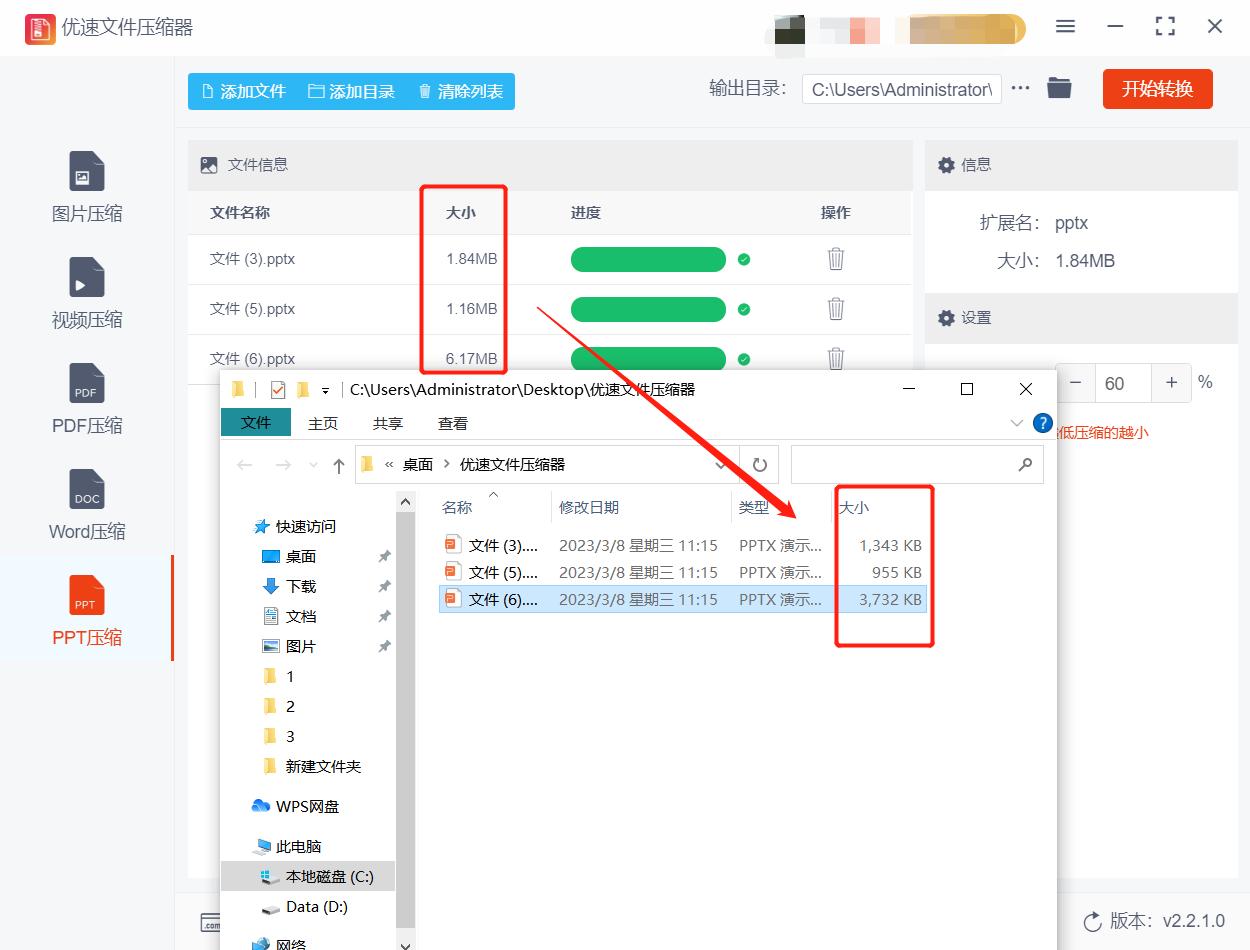Screen dimensions: 1250x950
Task: Increase compression percentage with the plus stepper
Action: tap(1170, 383)
